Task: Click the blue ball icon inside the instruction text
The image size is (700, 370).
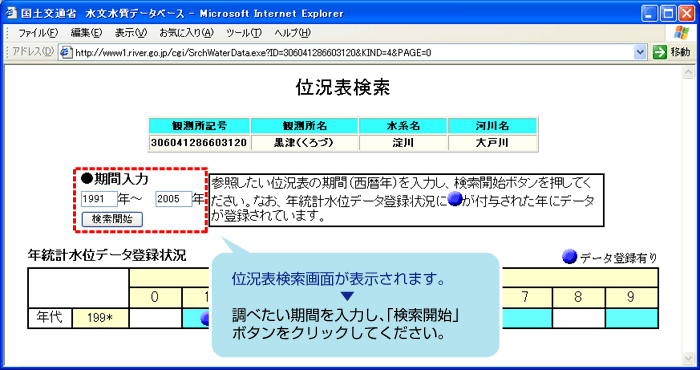Action: tap(454, 200)
